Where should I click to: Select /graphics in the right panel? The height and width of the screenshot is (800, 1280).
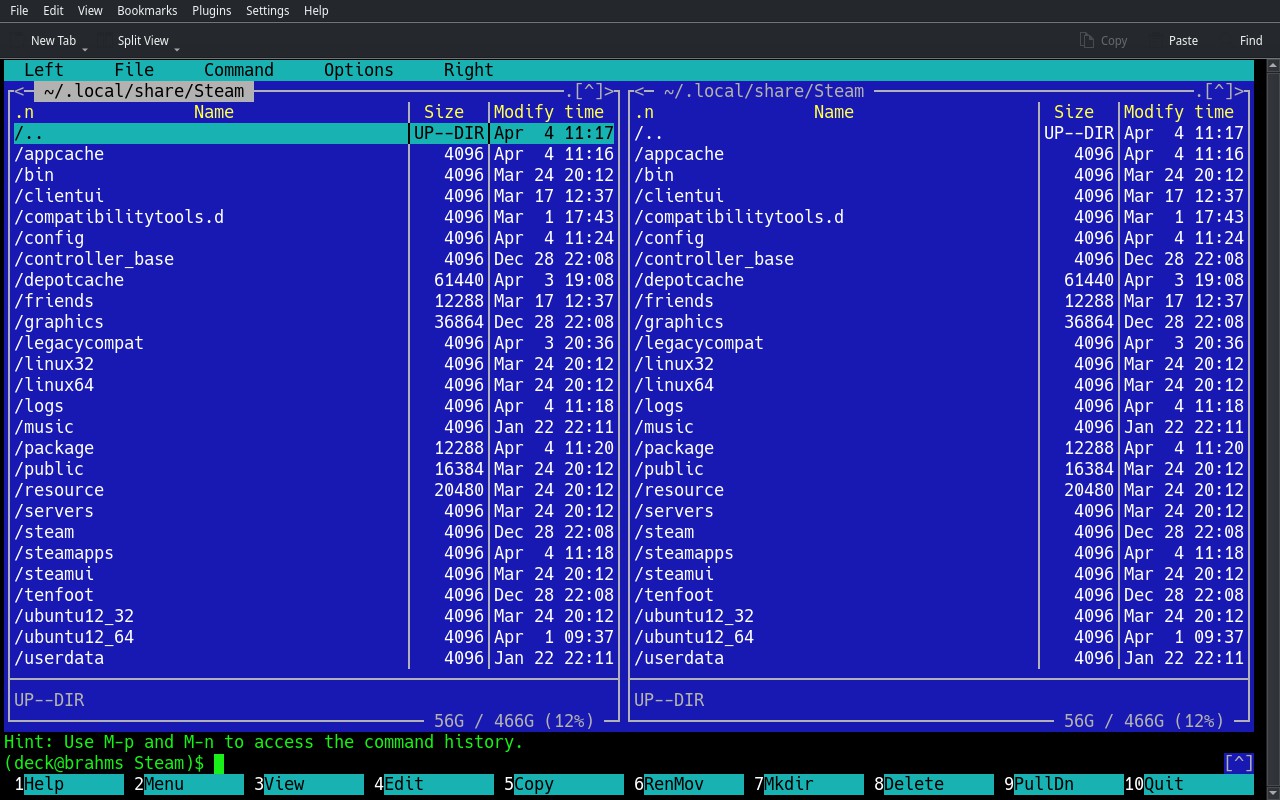point(939,322)
